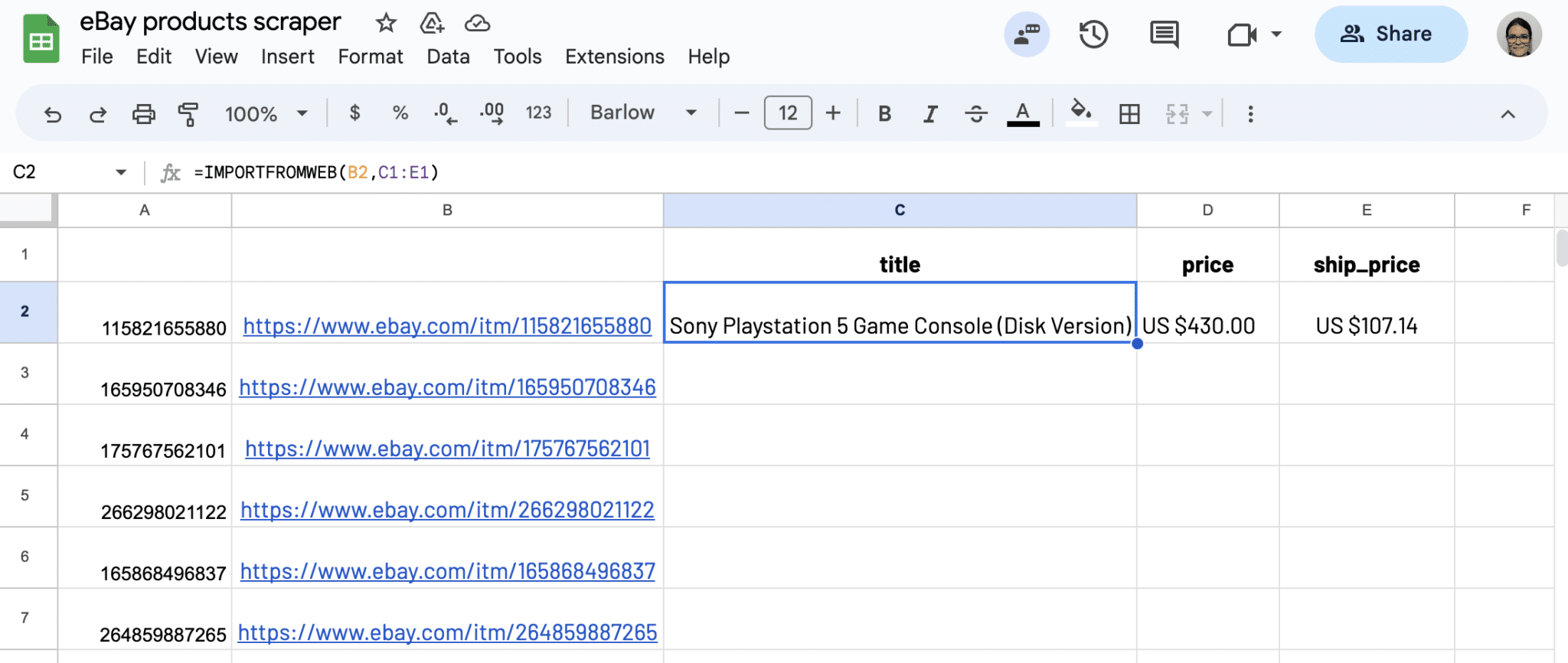Open the Tools menu
Screen dimensions: 1568x663
click(518, 57)
